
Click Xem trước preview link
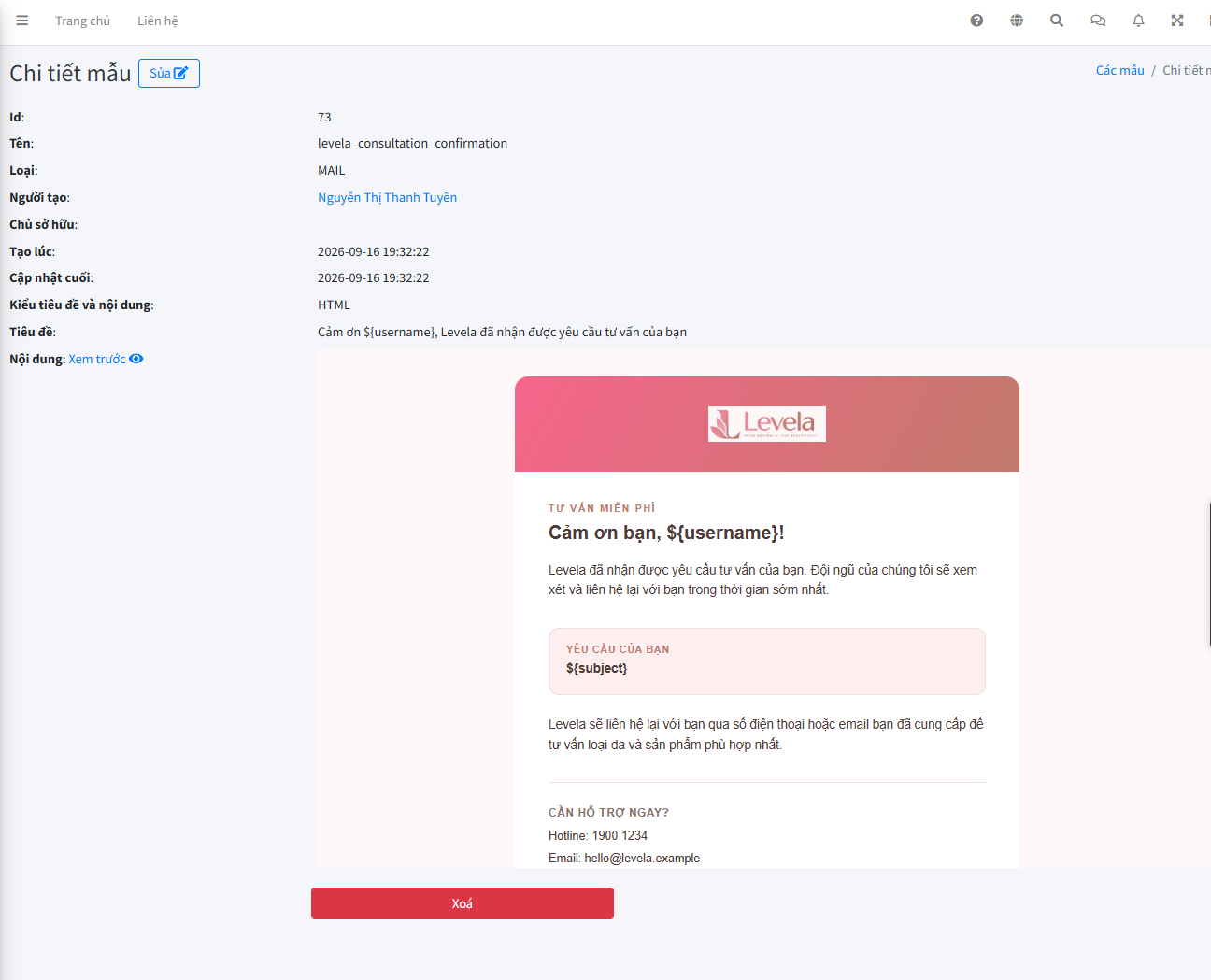pyautogui.click(x=106, y=359)
